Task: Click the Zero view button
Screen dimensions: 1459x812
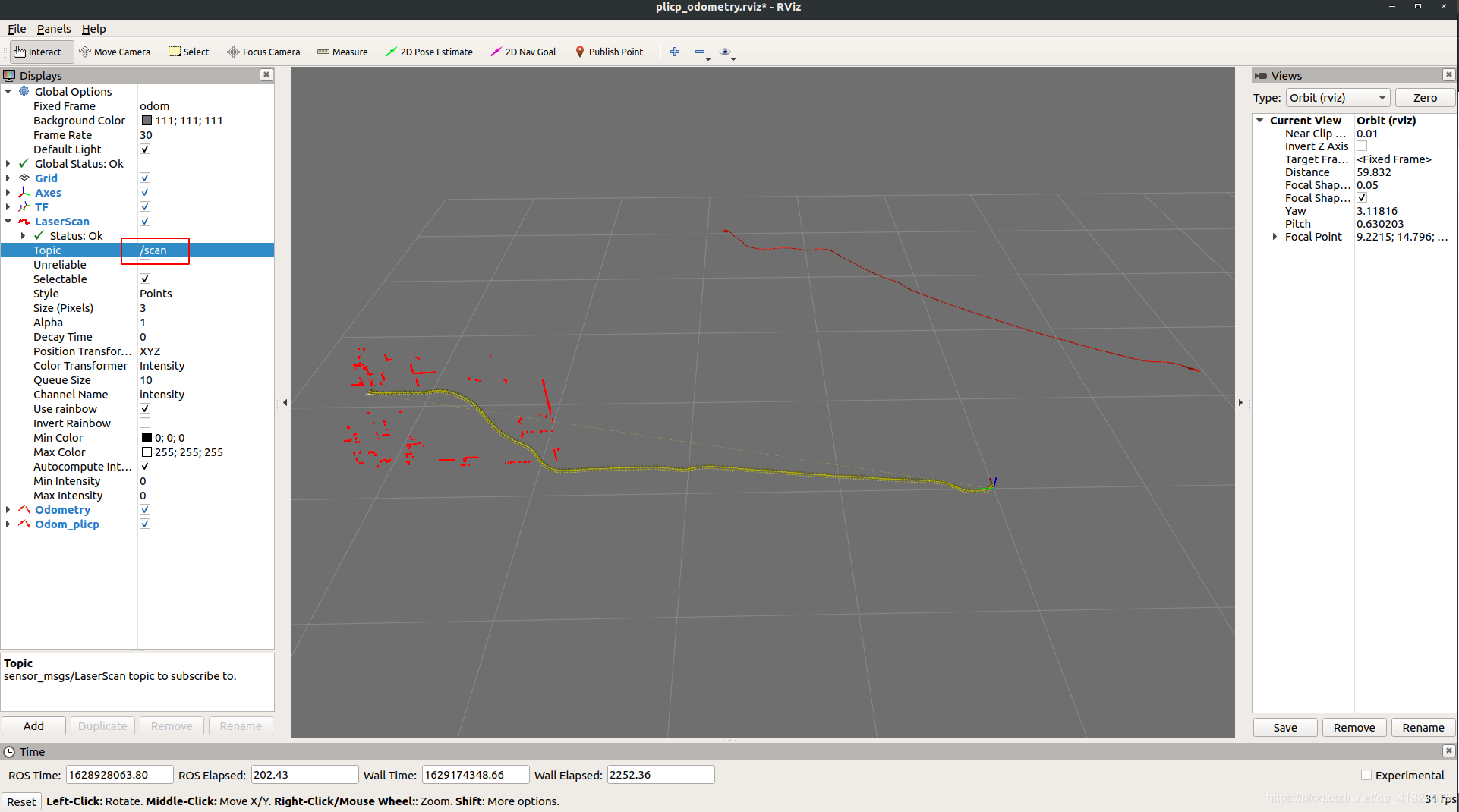Action: click(1425, 98)
